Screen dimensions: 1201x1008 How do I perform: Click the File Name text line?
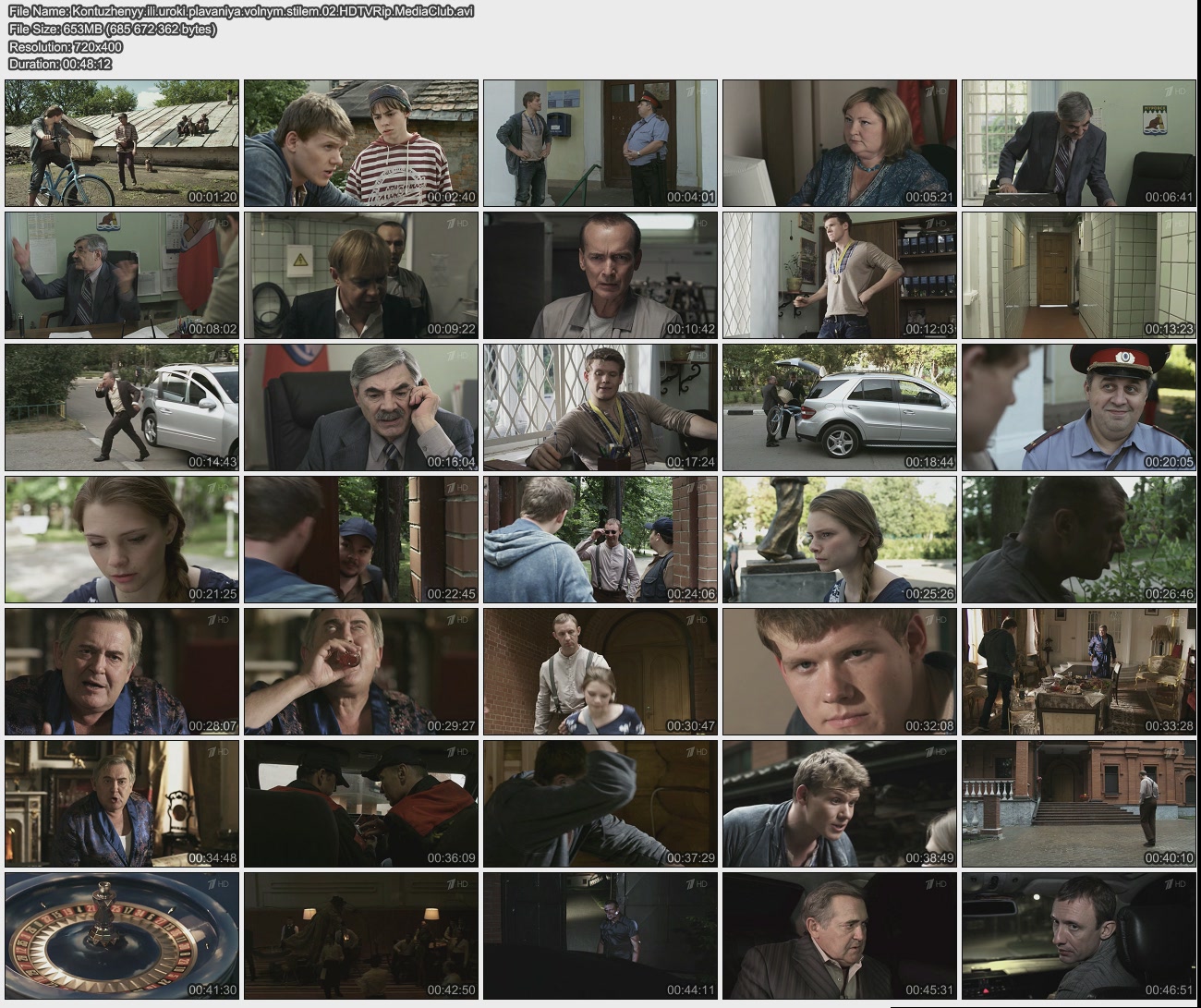(x=241, y=12)
